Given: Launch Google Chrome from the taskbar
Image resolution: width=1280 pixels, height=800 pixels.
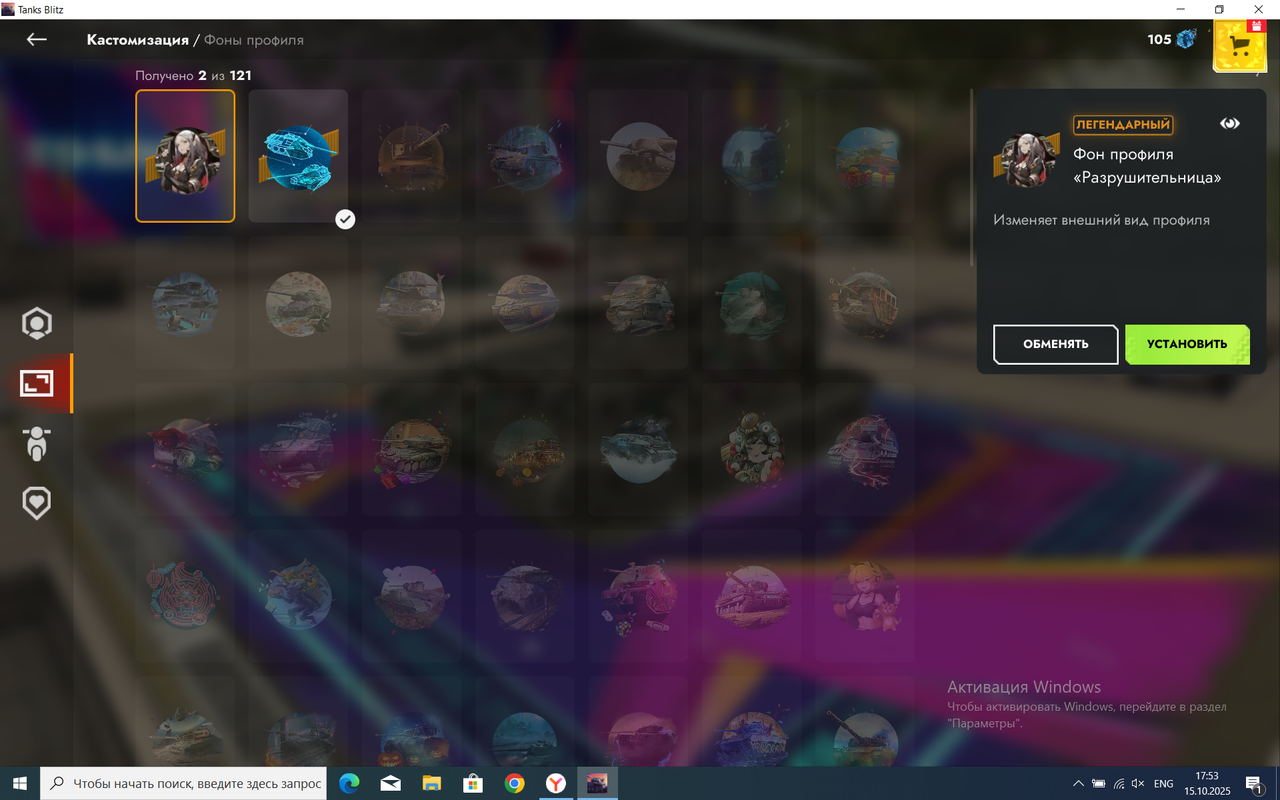Looking at the screenshot, I should (514, 783).
